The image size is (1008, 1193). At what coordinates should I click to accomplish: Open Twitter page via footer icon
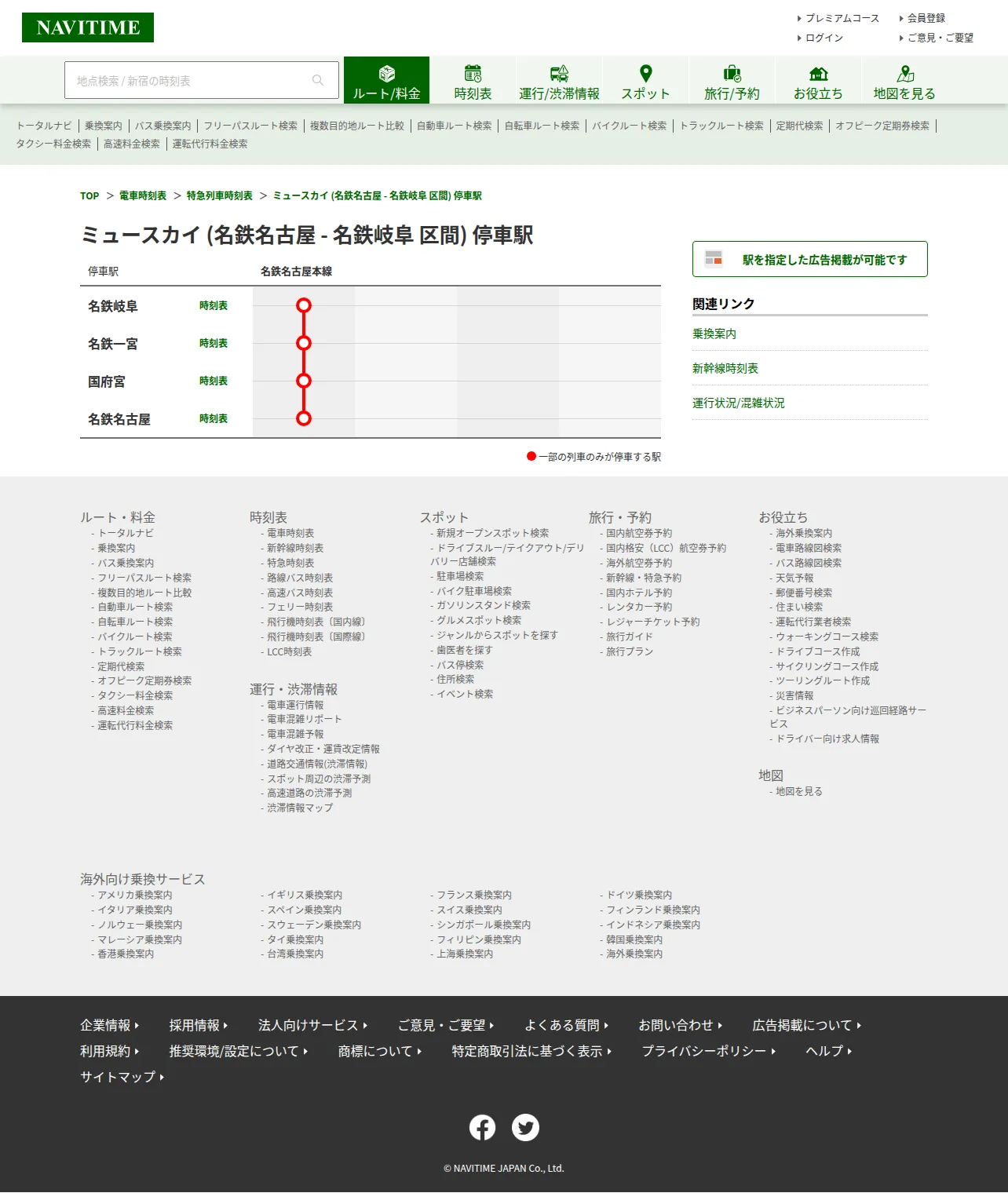click(x=525, y=1128)
